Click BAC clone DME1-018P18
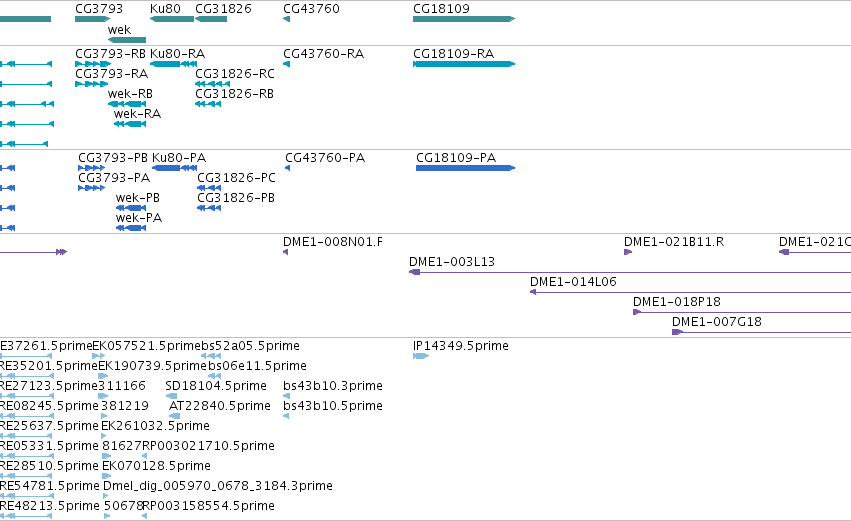The image size is (851, 521). (x=676, y=302)
